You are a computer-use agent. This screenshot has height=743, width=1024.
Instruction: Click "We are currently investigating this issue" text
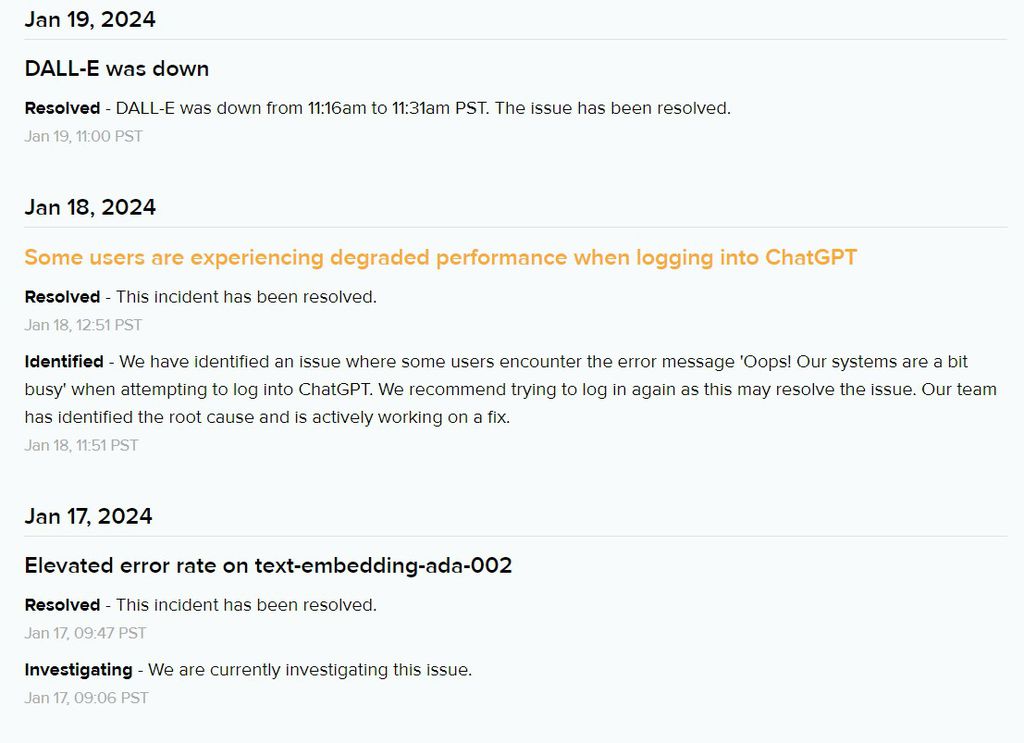click(310, 670)
